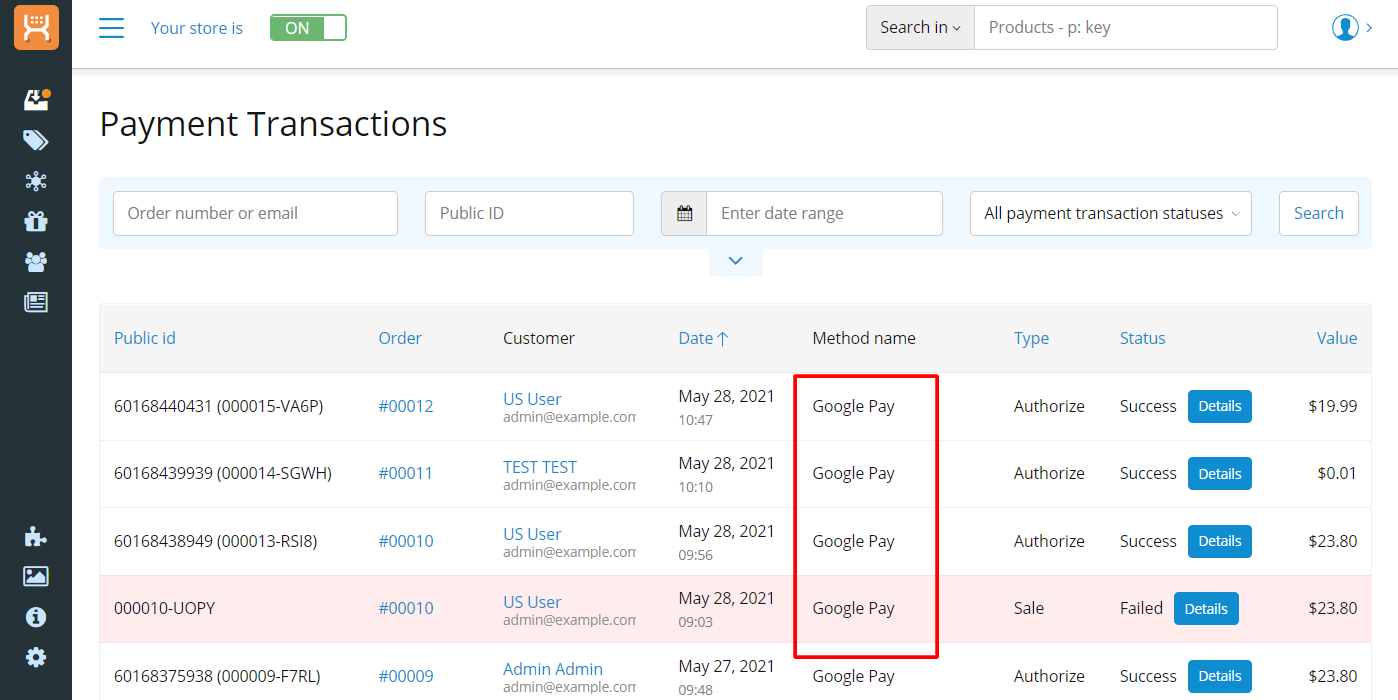This screenshot has height=700, width=1398.
Task: Click the Order number or email field
Action: tap(255, 213)
